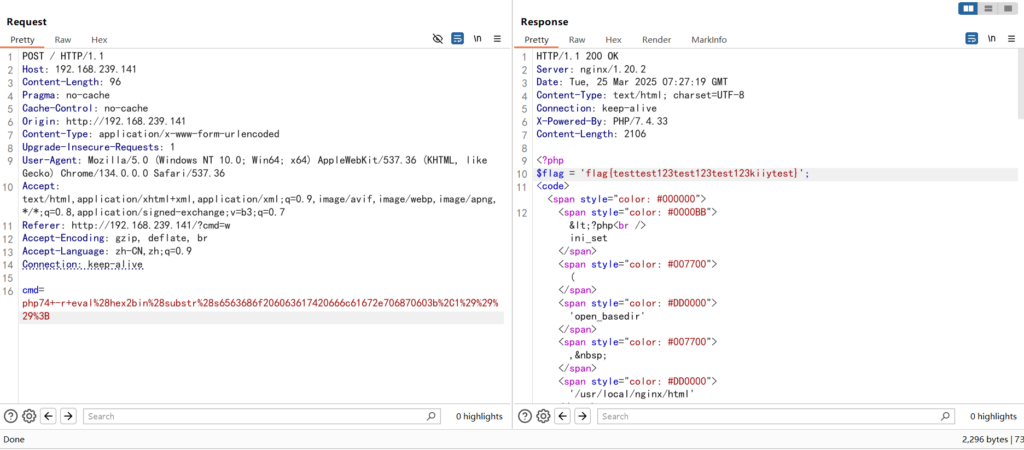Image resolution: width=1024 pixels, height=450 pixels.
Task: Toggle word wrap icon in Request panel
Action: pos(458,39)
